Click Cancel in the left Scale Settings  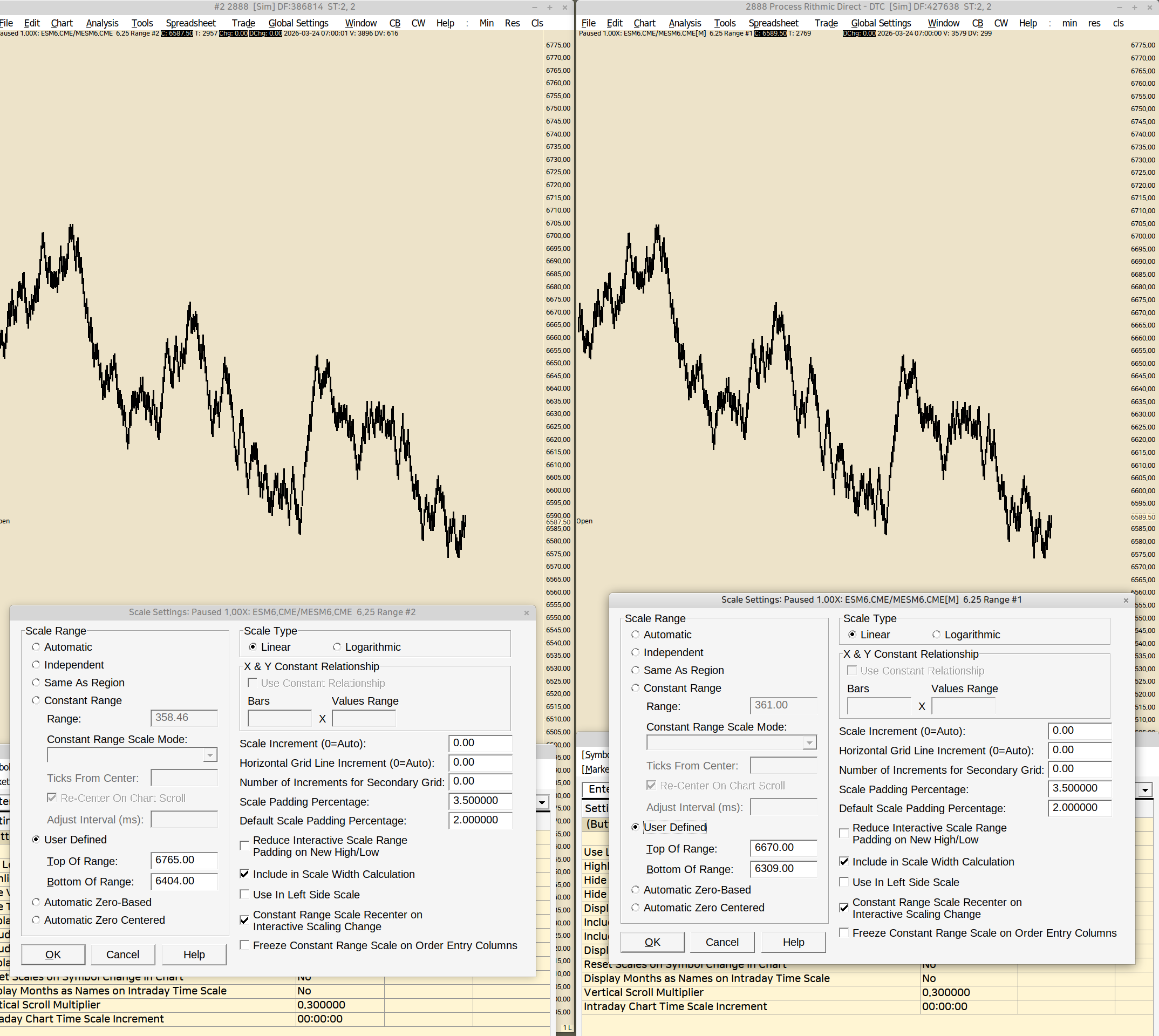click(122, 954)
